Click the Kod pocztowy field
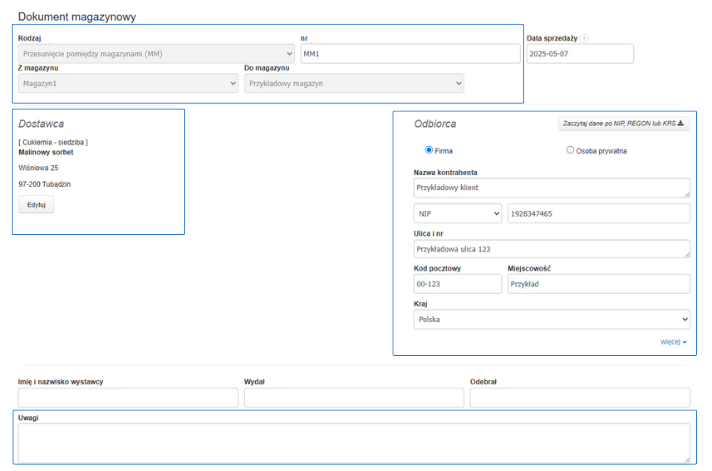 pos(457,284)
